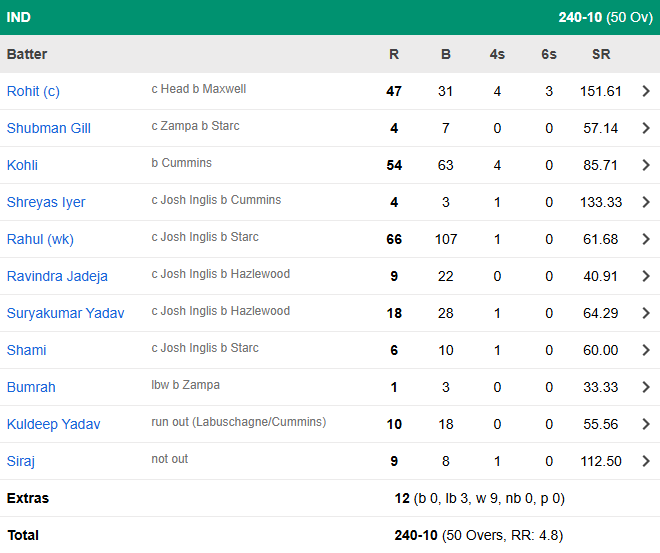Select 'lbw b Zampa' dismissal text
The image size is (660, 553).
(x=185, y=386)
